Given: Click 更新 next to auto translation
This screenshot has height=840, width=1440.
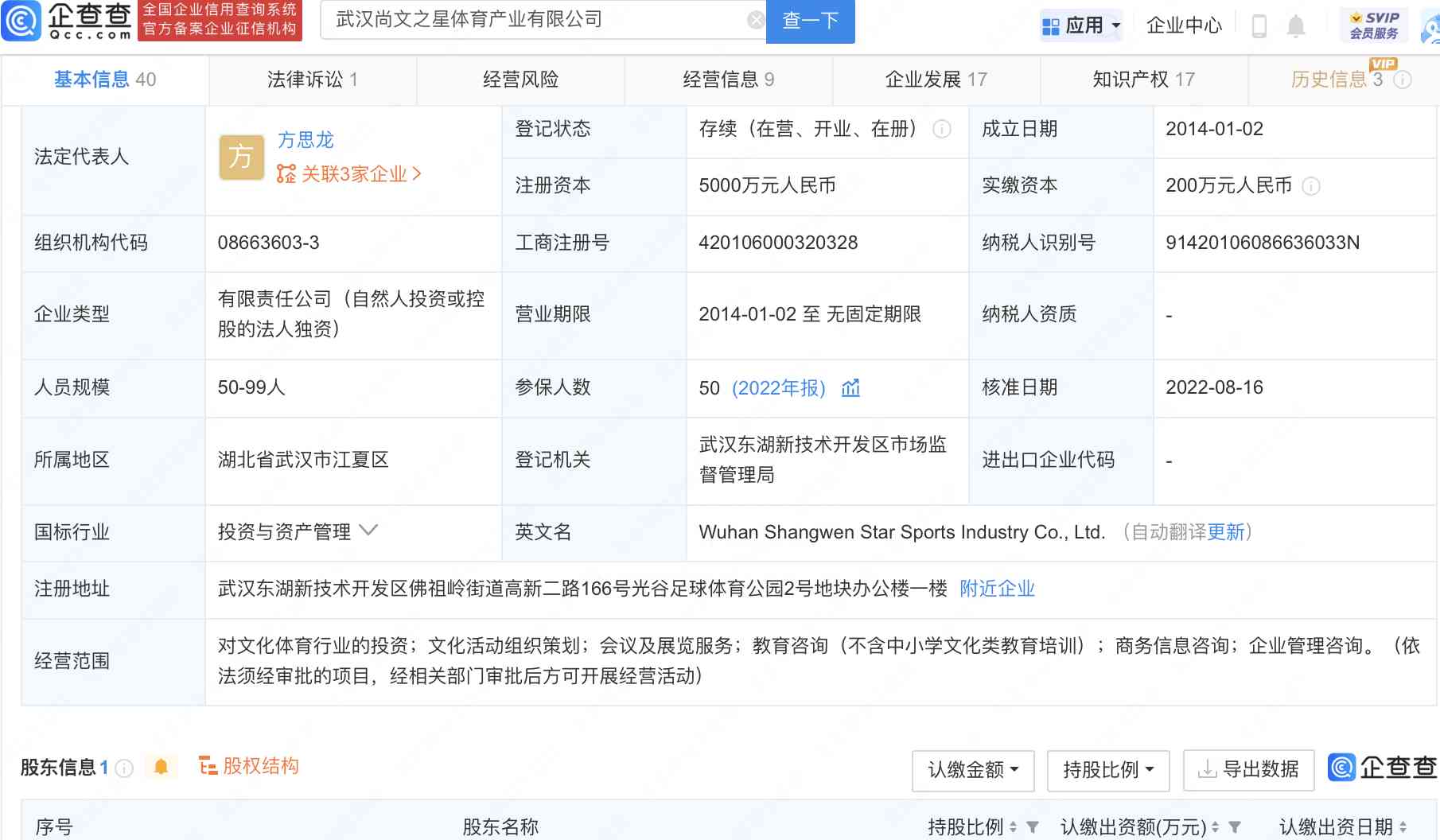Looking at the screenshot, I should pyautogui.click(x=1225, y=532).
